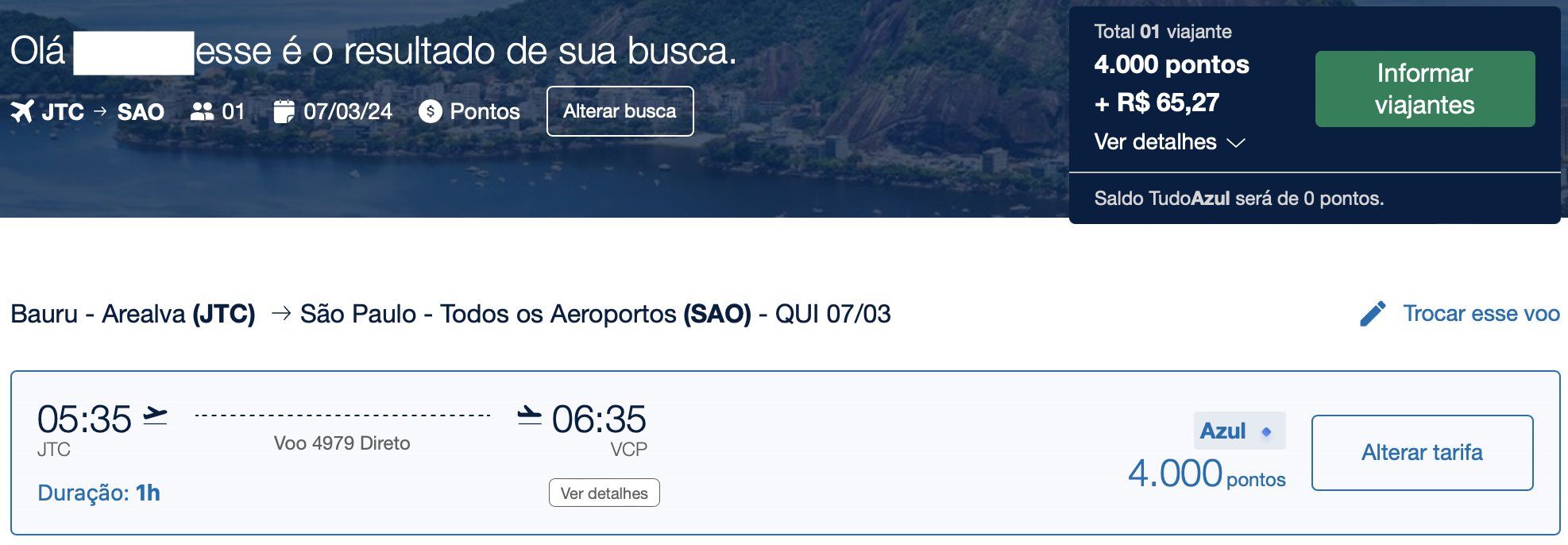Click the airplane icon beside JTC
1568x545 pixels.
22,111
